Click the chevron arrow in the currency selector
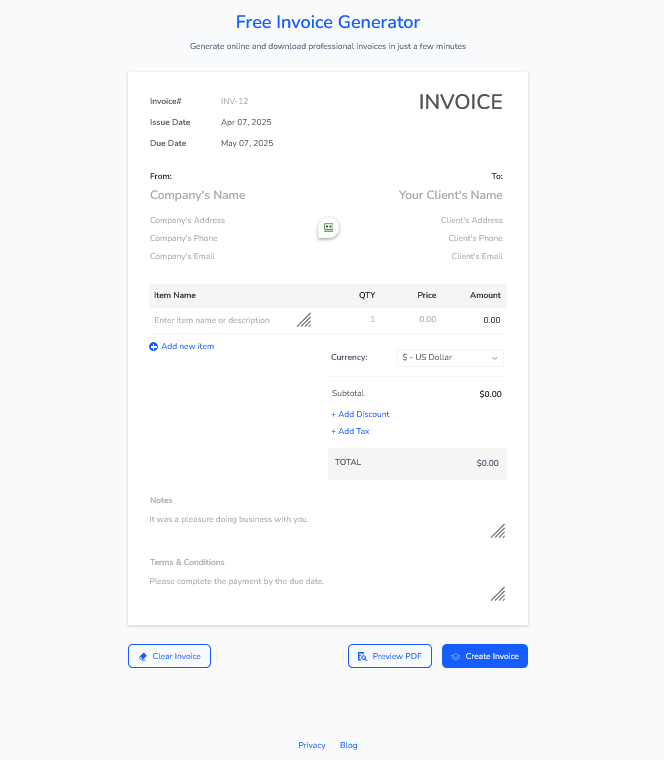The height and width of the screenshot is (760, 664). click(494, 358)
